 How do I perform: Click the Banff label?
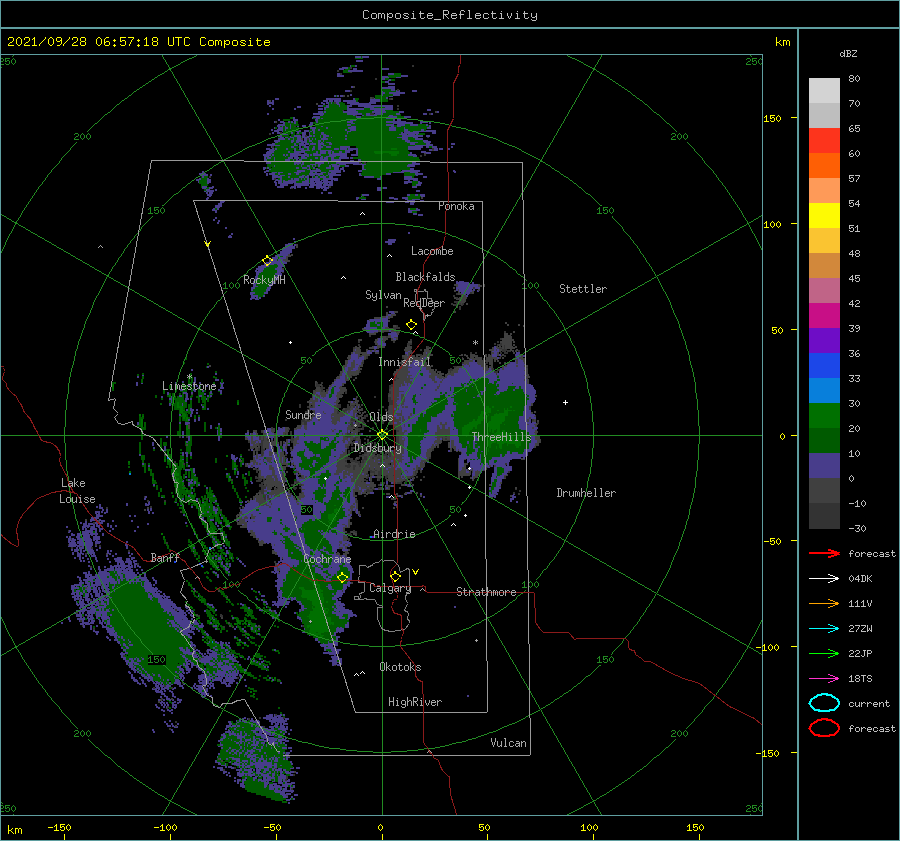165,557
